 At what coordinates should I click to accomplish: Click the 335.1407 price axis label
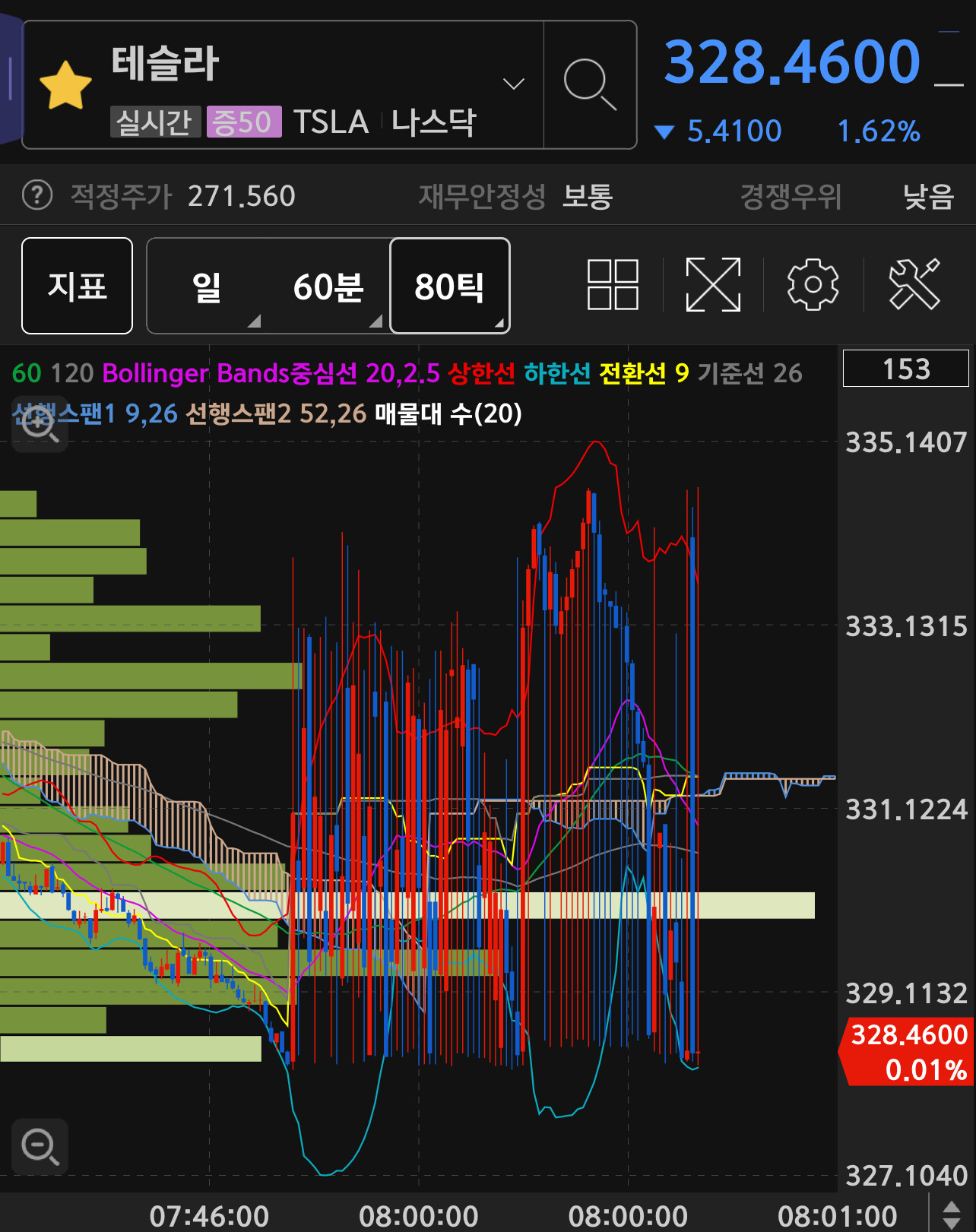906,442
